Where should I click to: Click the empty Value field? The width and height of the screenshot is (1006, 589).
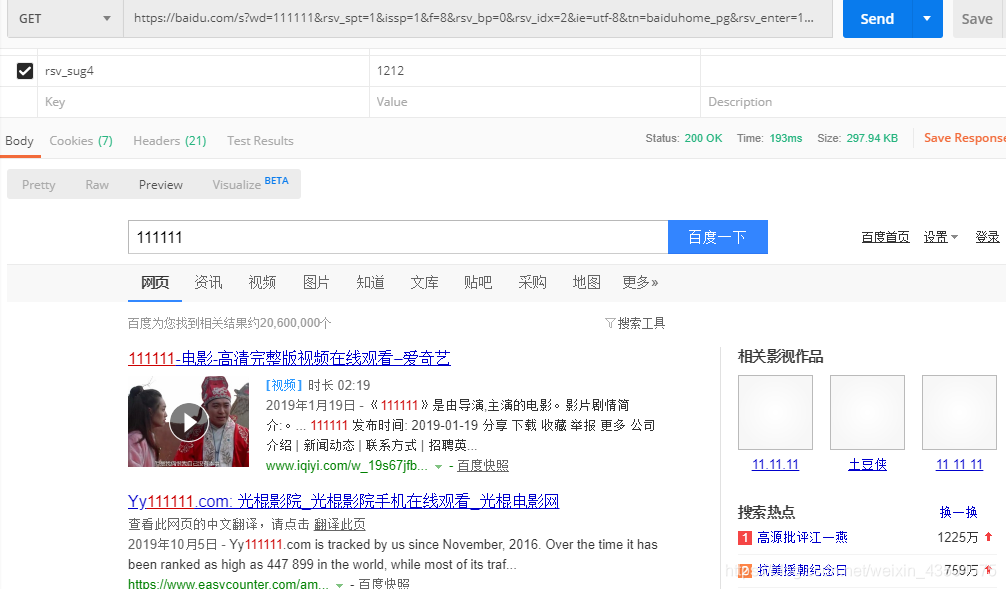click(534, 102)
